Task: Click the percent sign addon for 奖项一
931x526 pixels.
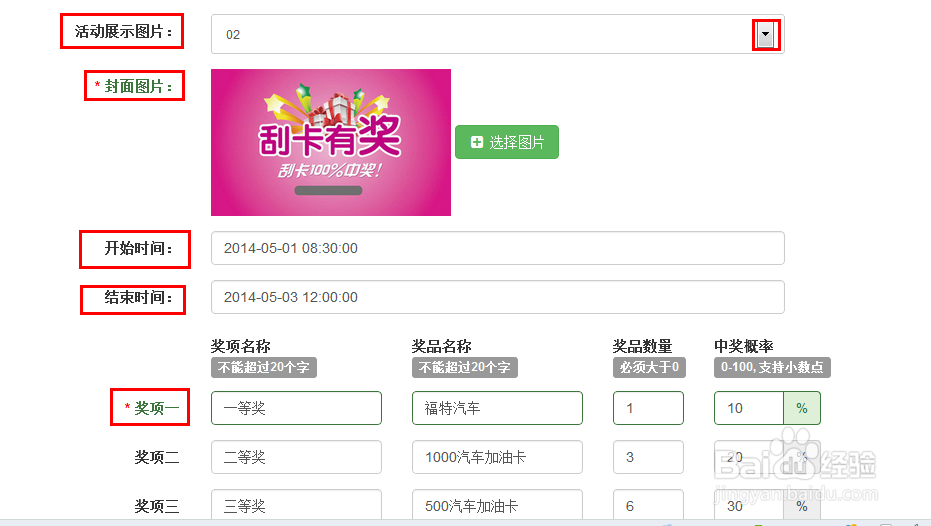Action: coord(801,408)
